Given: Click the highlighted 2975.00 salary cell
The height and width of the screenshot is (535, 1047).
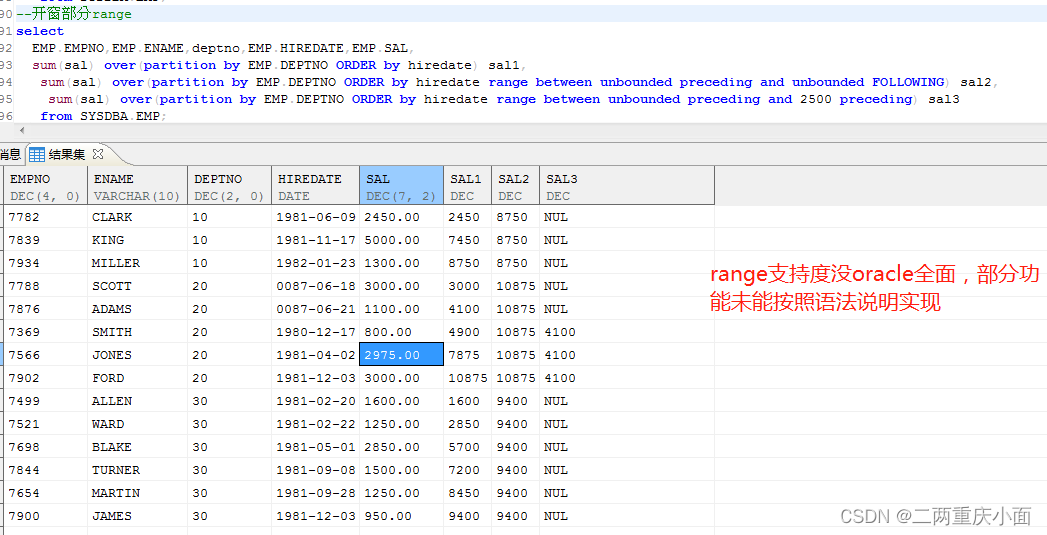Looking at the screenshot, I should (401, 355).
